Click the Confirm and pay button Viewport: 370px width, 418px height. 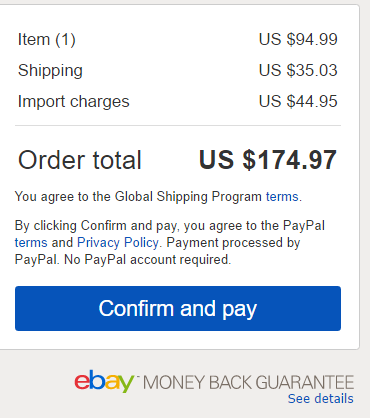coord(178,308)
